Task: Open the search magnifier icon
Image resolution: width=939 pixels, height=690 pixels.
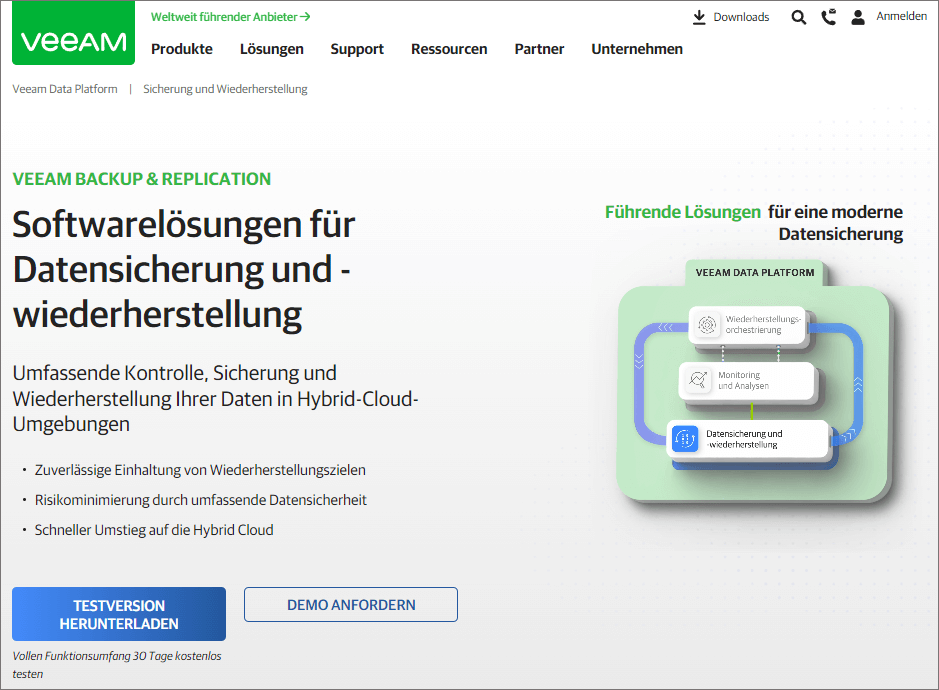Action: (x=798, y=17)
